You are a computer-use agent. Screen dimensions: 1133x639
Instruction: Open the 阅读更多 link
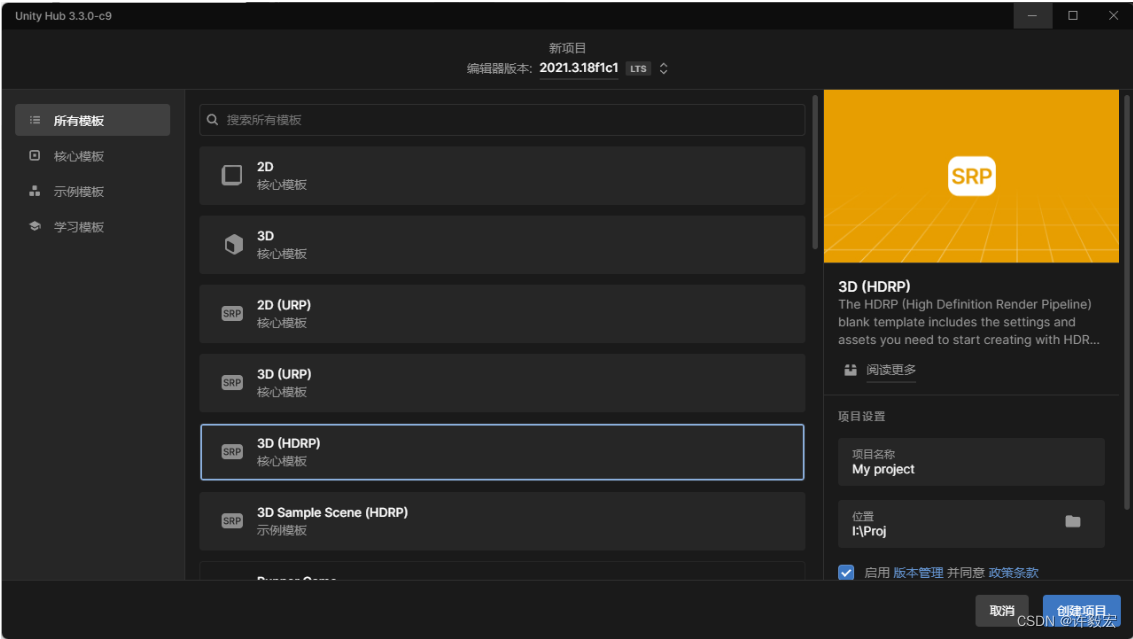(x=891, y=370)
